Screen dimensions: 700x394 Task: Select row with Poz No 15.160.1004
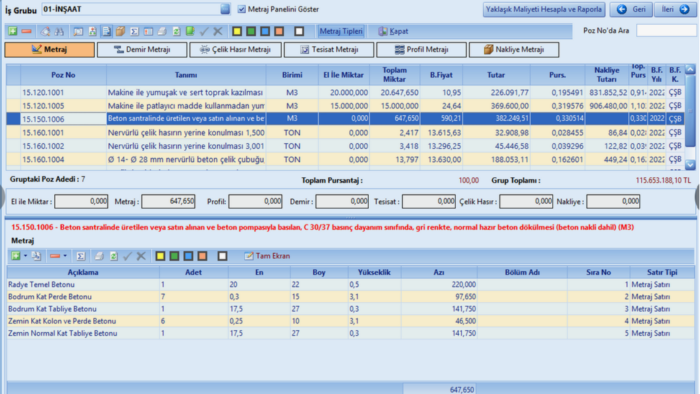click(345, 159)
